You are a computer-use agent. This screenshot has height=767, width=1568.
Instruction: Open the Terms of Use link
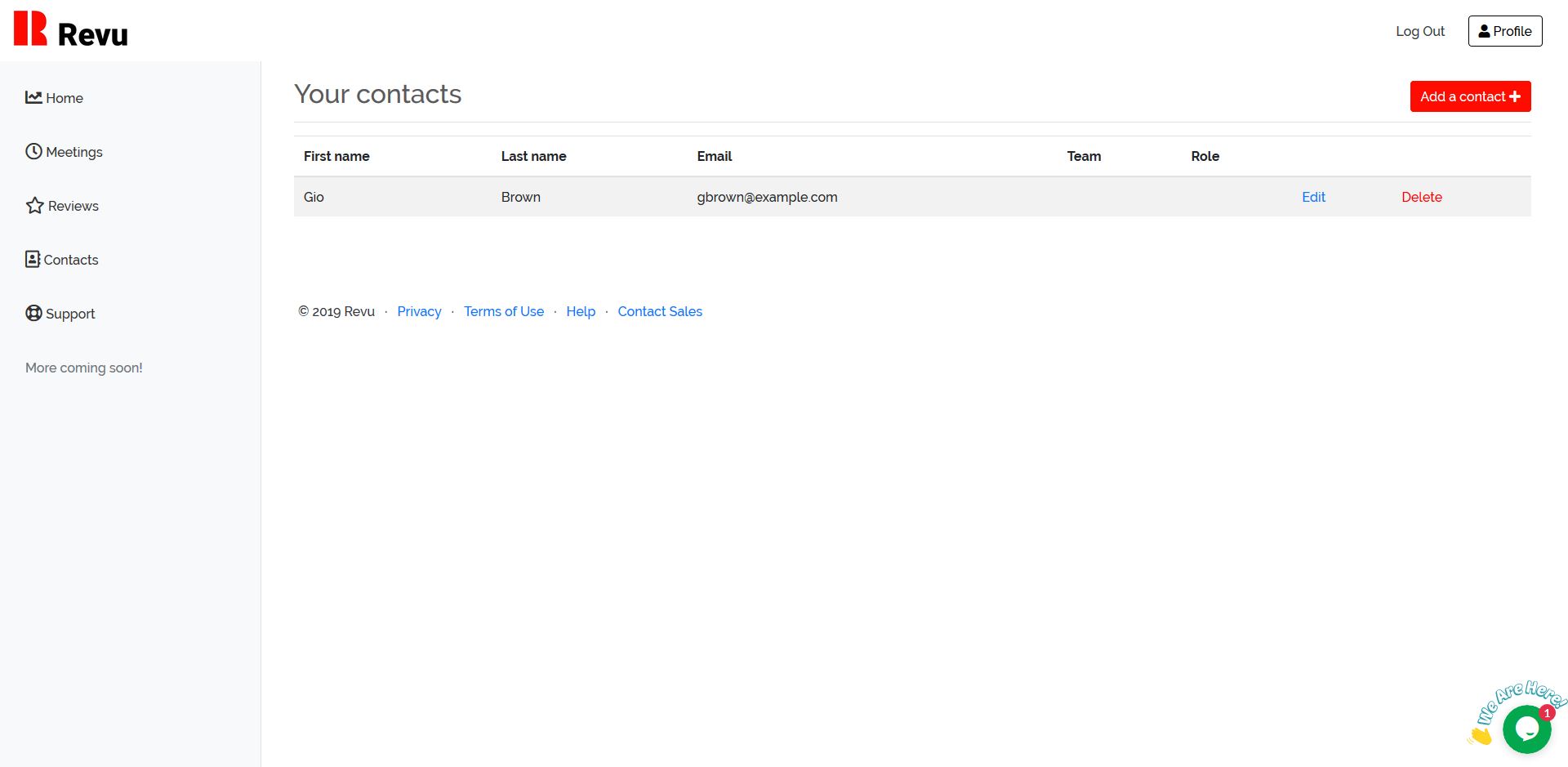pos(504,311)
